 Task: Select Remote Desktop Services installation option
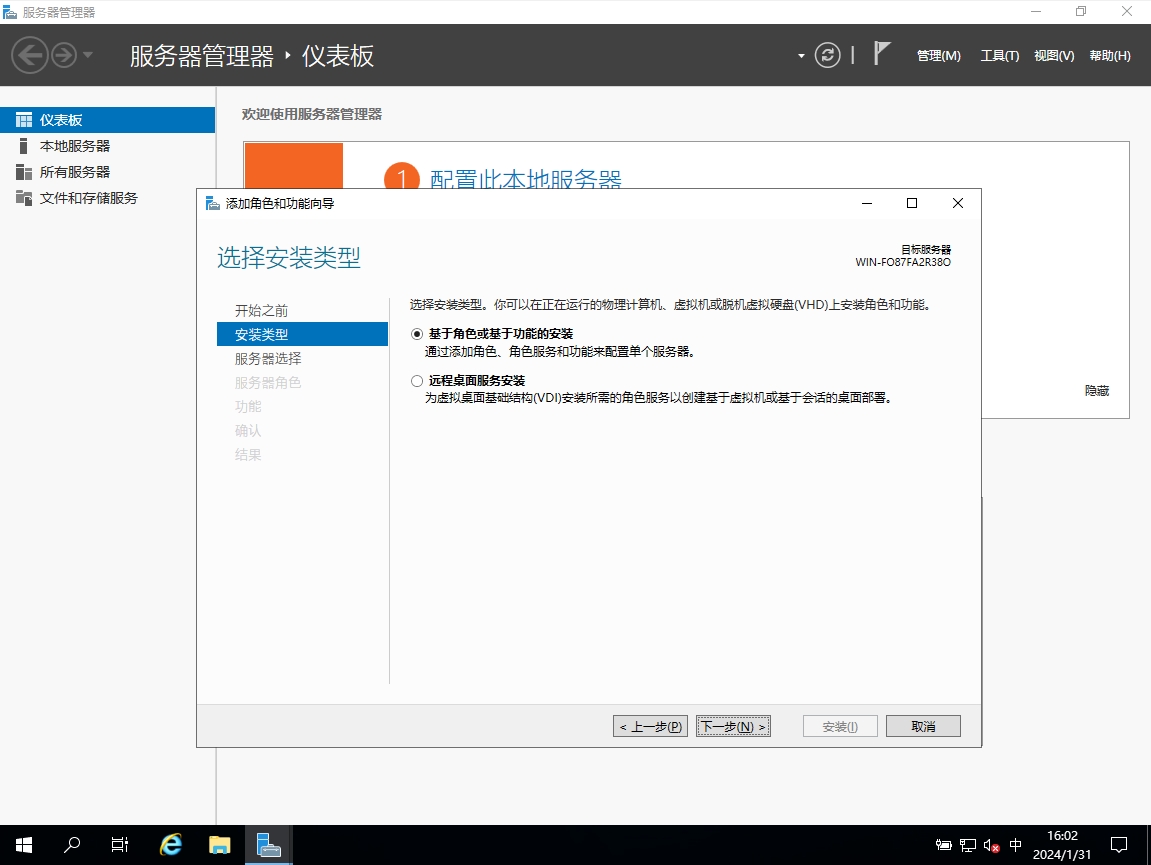[x=417, y=381]
